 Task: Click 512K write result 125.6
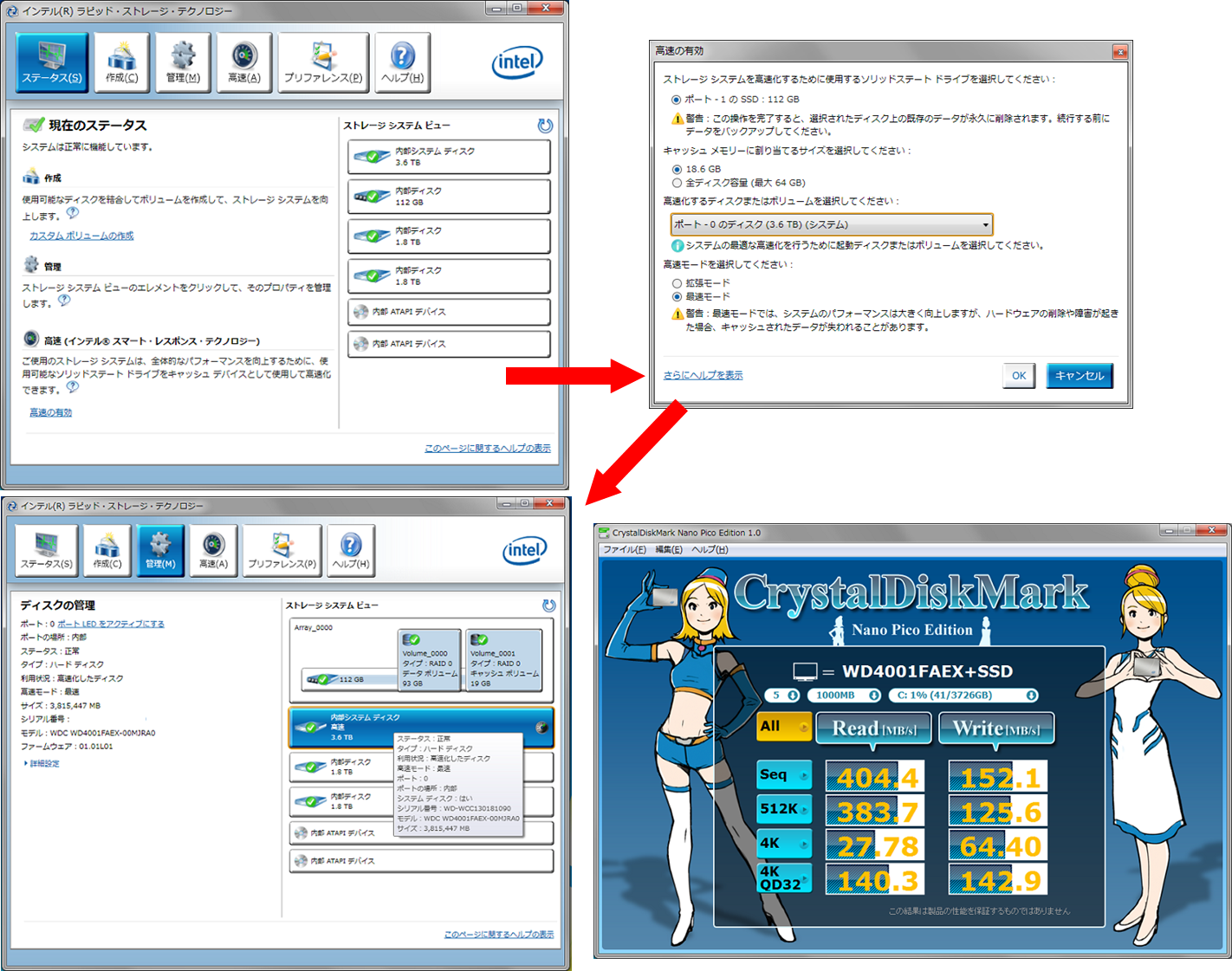tap(998, 811)
